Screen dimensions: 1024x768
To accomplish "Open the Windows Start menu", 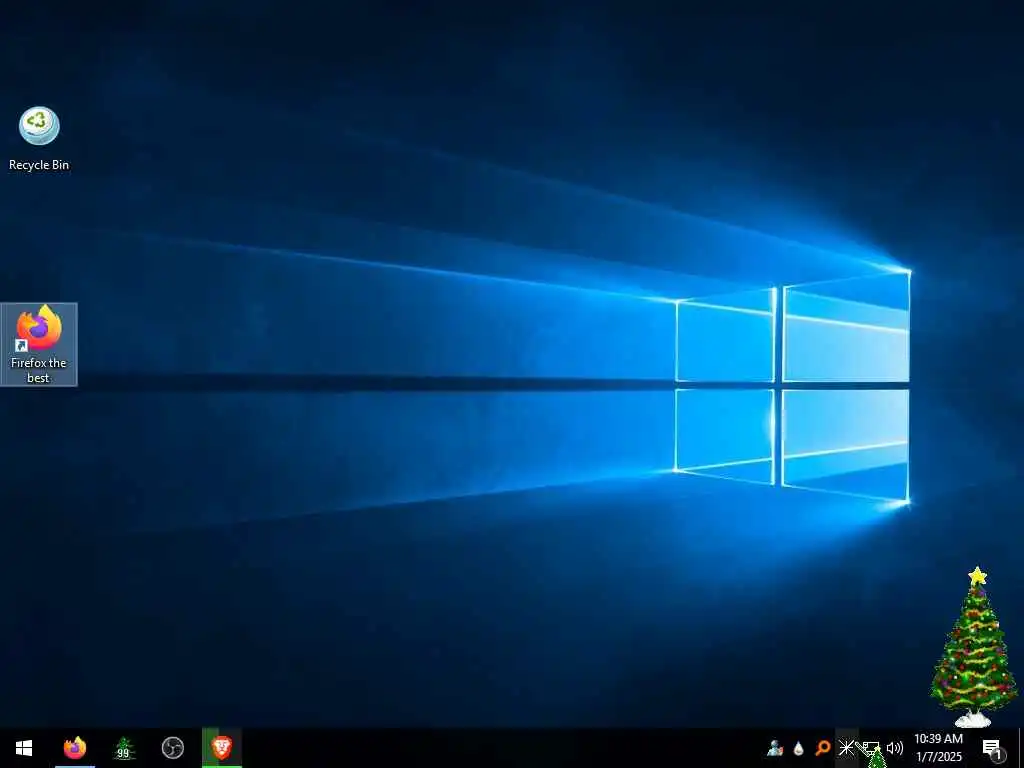I will (x=24, y=748).
